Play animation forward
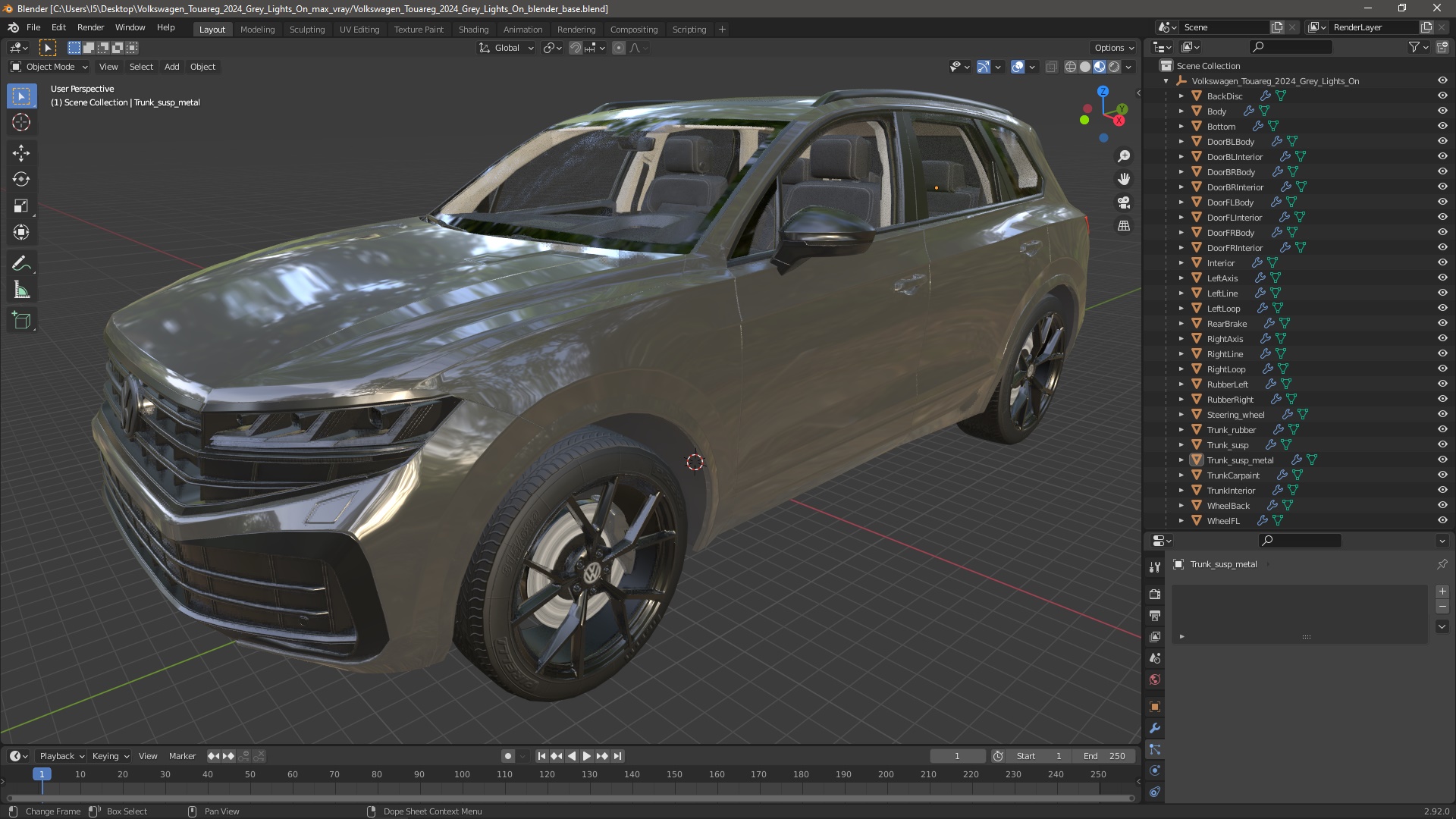This screenshot has width=1456, height=819. tap(587, 756)
